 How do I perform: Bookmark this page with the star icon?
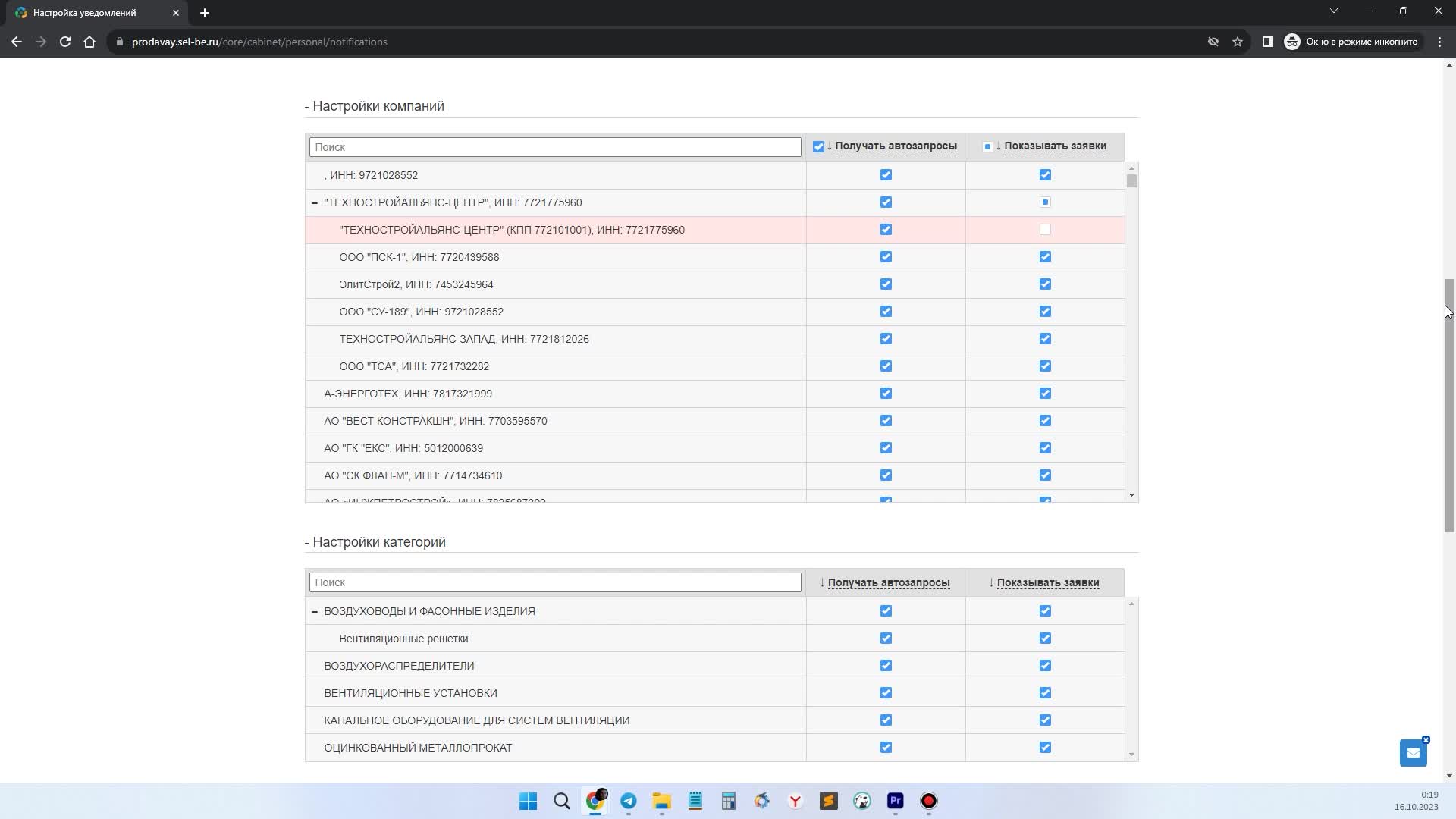[1238, 42]
